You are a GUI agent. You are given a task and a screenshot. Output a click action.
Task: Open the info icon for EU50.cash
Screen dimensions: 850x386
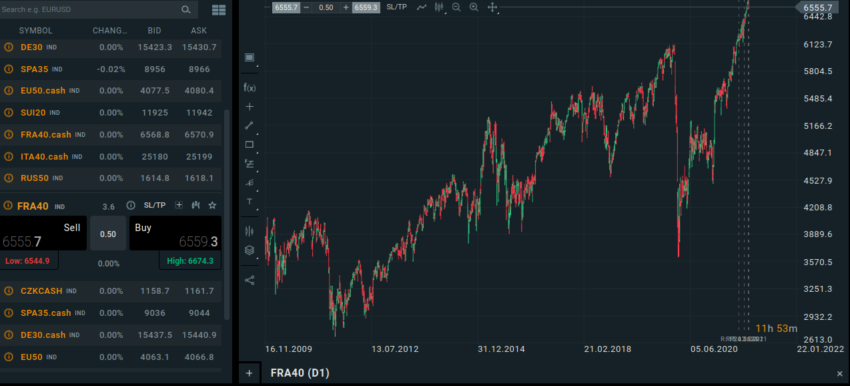pyautogui.click(x=8, y=91)
